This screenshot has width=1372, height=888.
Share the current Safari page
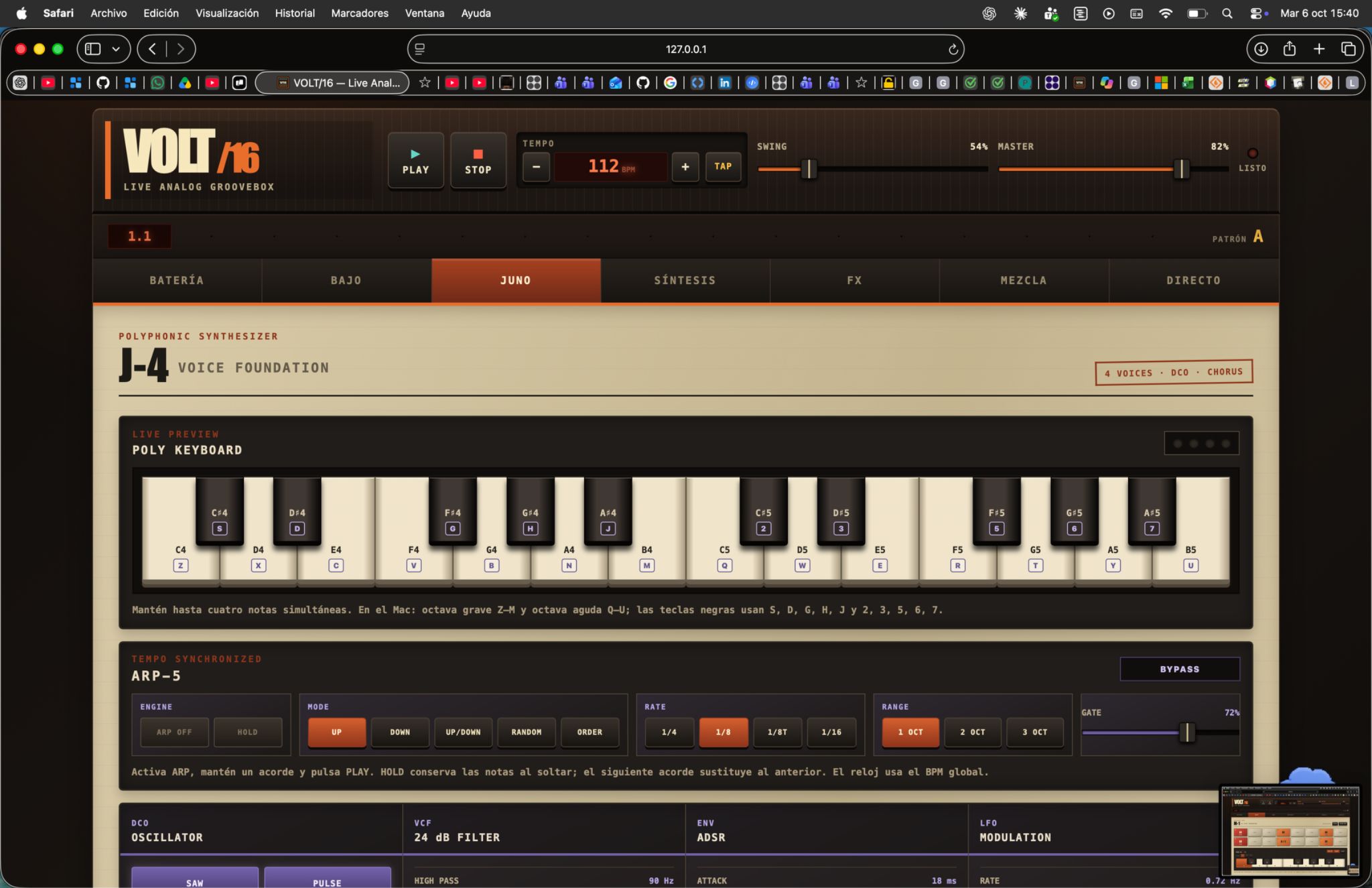1289,49
